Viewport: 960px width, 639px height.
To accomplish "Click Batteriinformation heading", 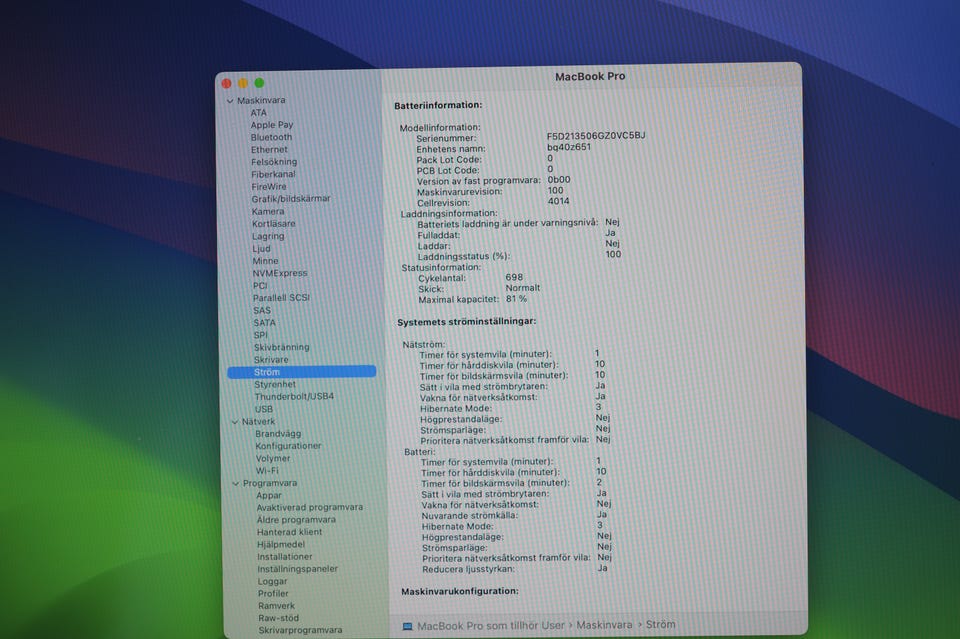I will pos(438,105).
